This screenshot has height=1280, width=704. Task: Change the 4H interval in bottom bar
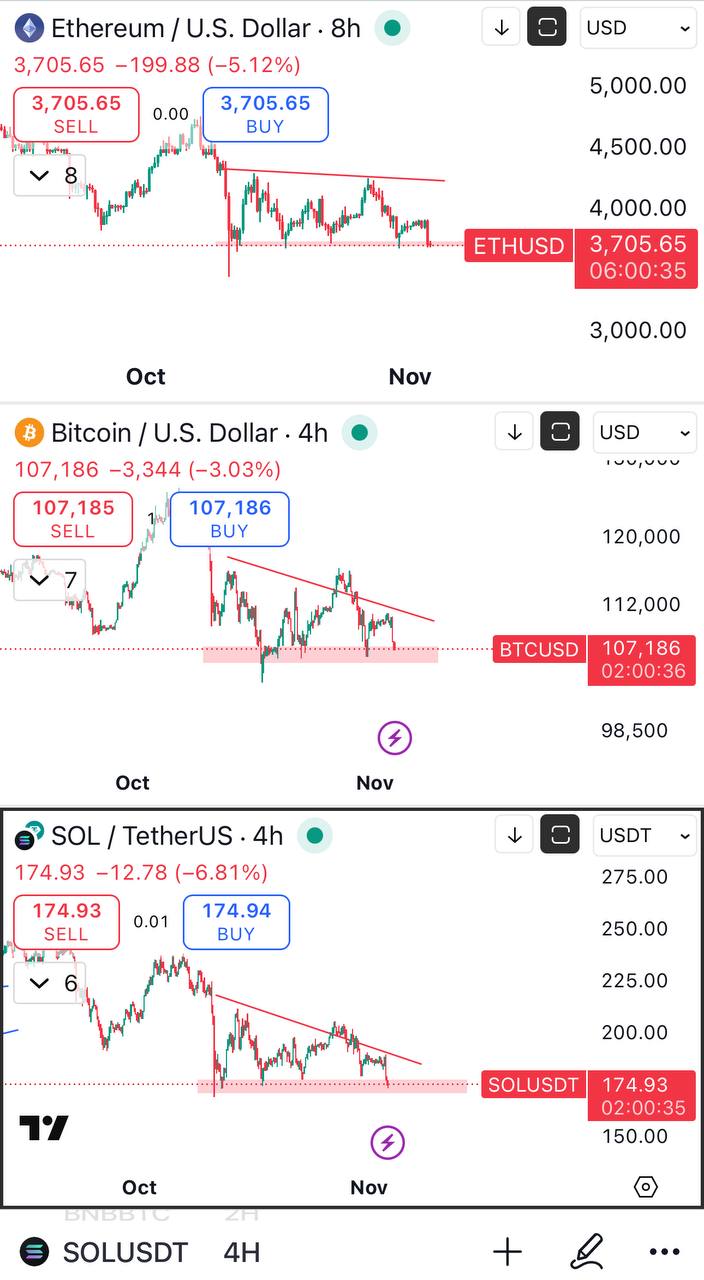[x=241, y=1252]
